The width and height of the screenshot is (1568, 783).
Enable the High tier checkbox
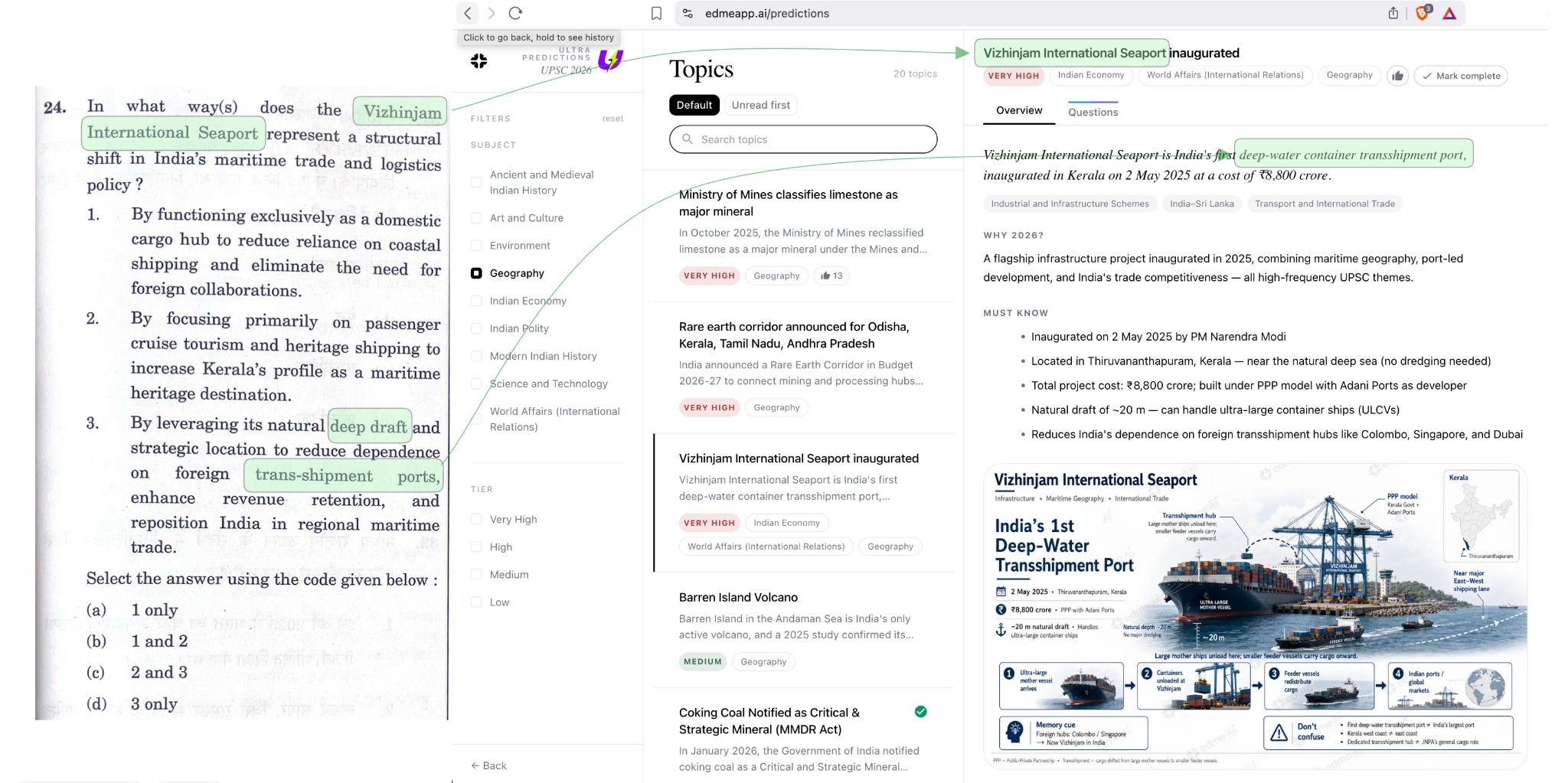[x=476, y=546]
